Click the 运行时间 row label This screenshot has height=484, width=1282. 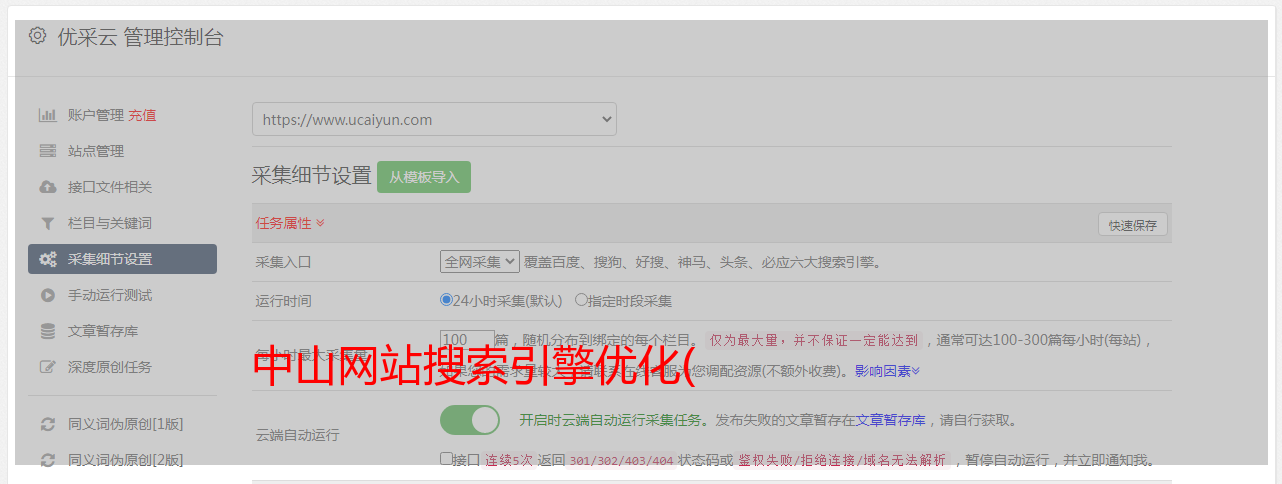(284, 300)
